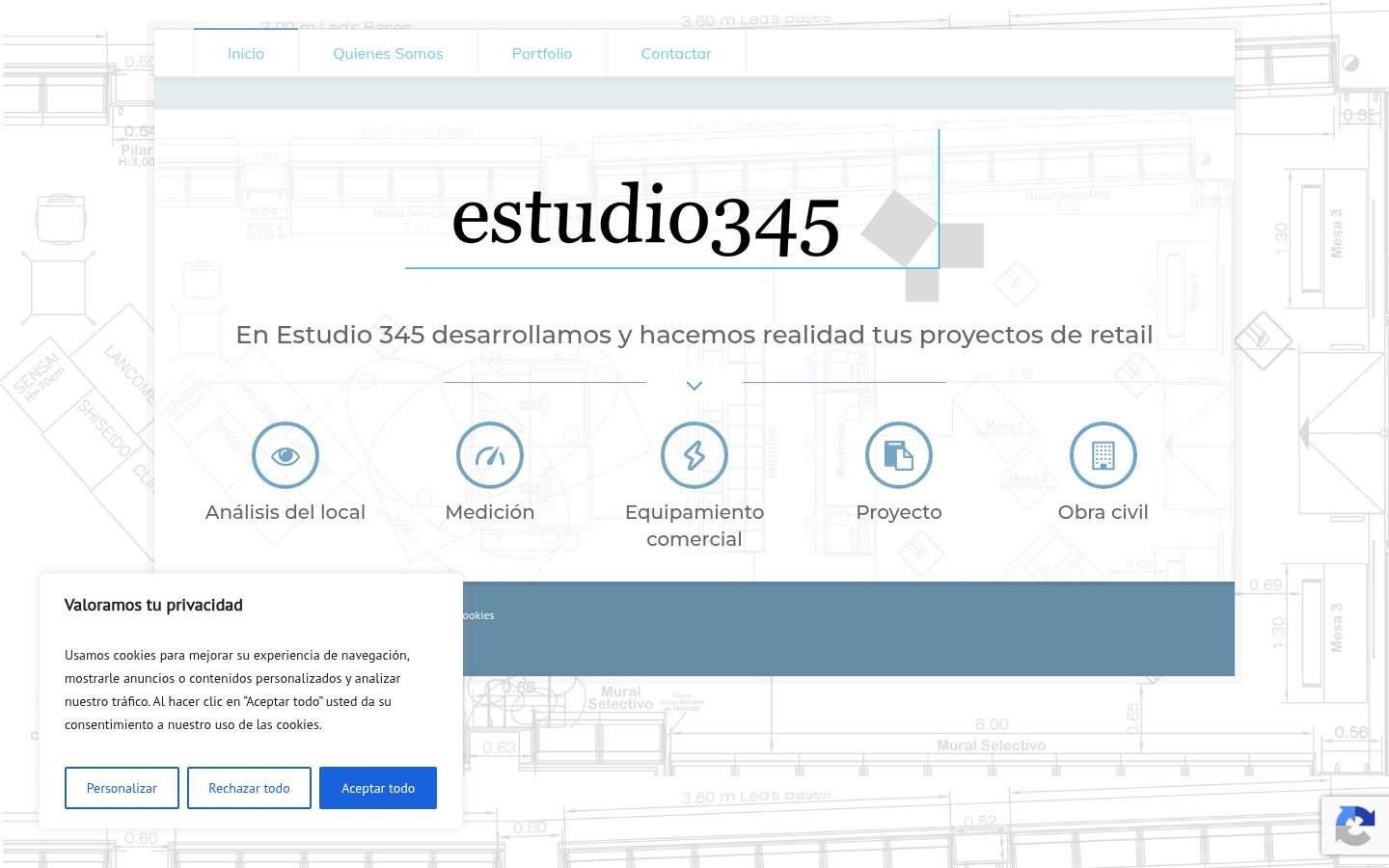Click the Medición label
The width and height of the screenshot is (1389, 868).
(490, 512)
